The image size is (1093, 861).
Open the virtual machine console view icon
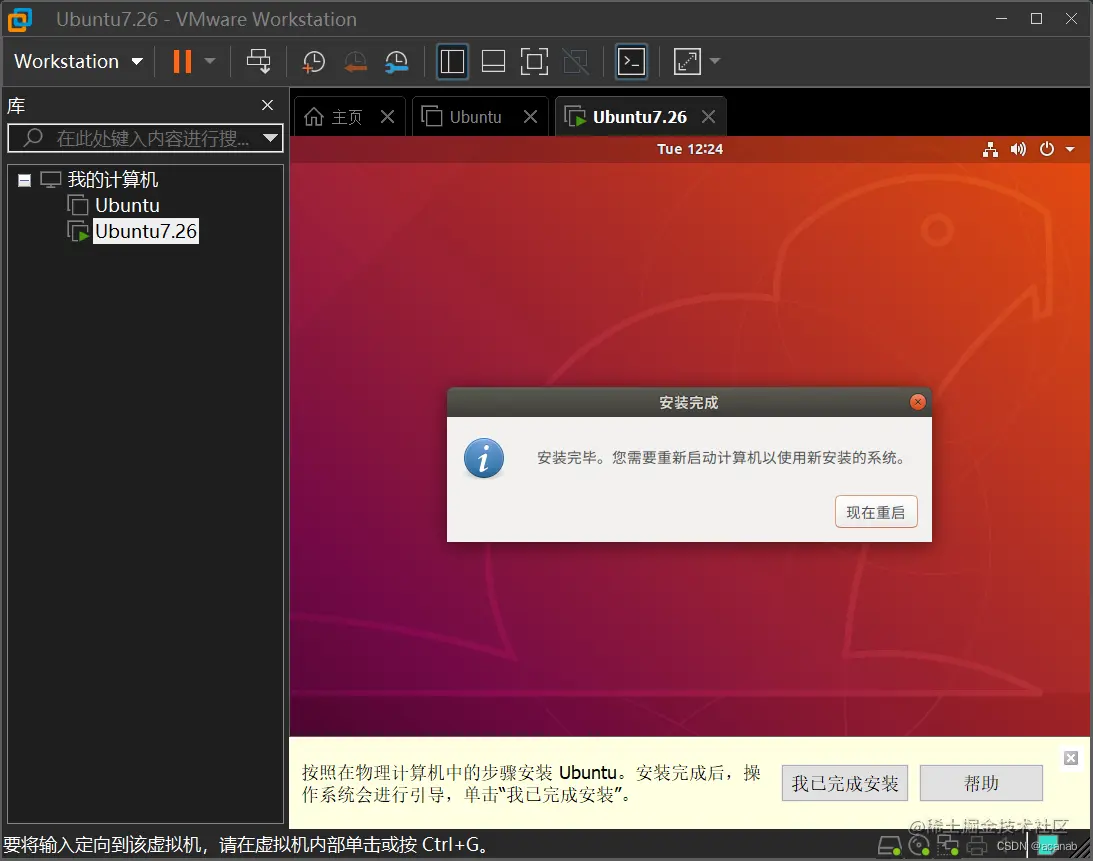(631, 61)
